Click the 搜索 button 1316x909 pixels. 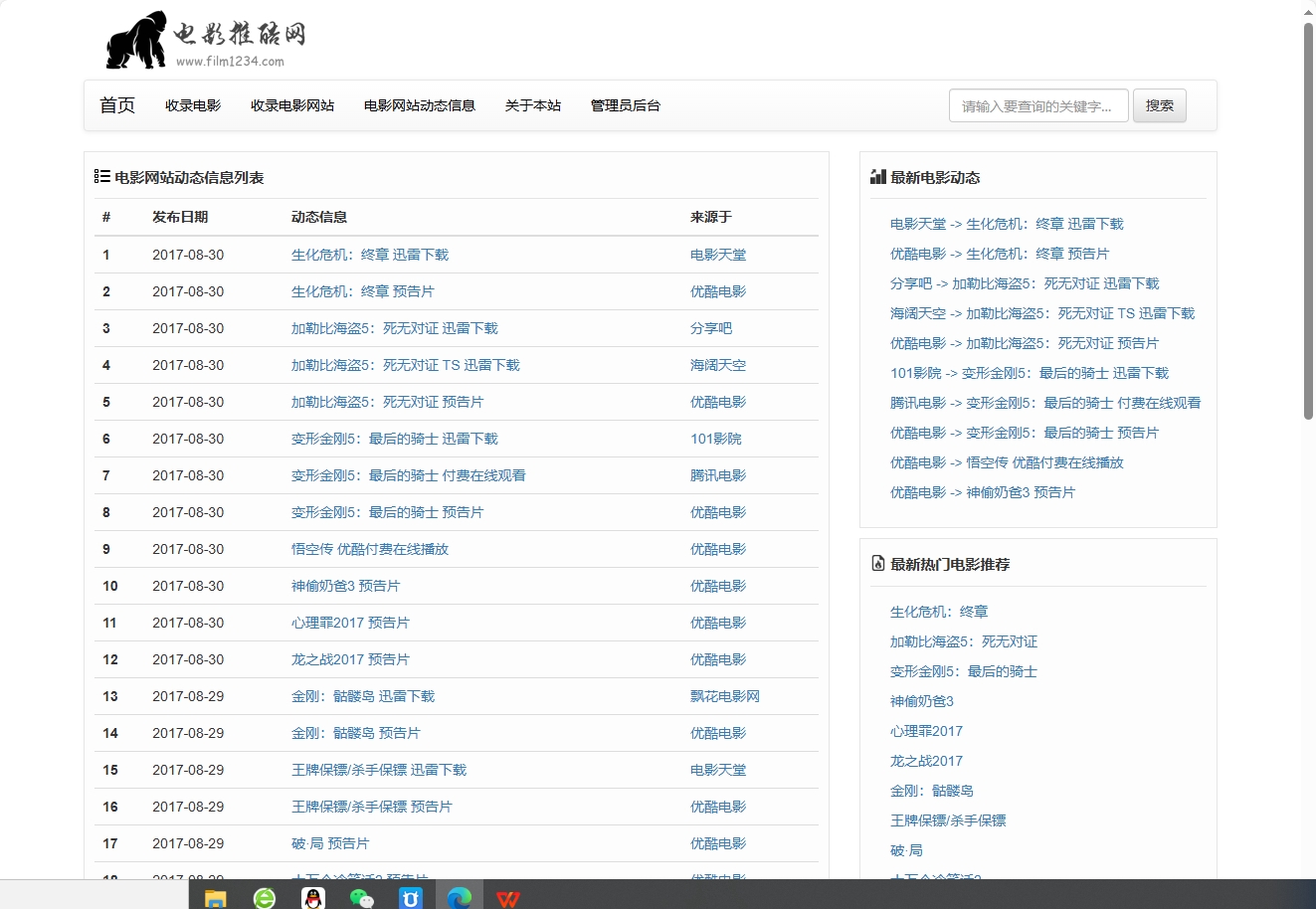1160,104
